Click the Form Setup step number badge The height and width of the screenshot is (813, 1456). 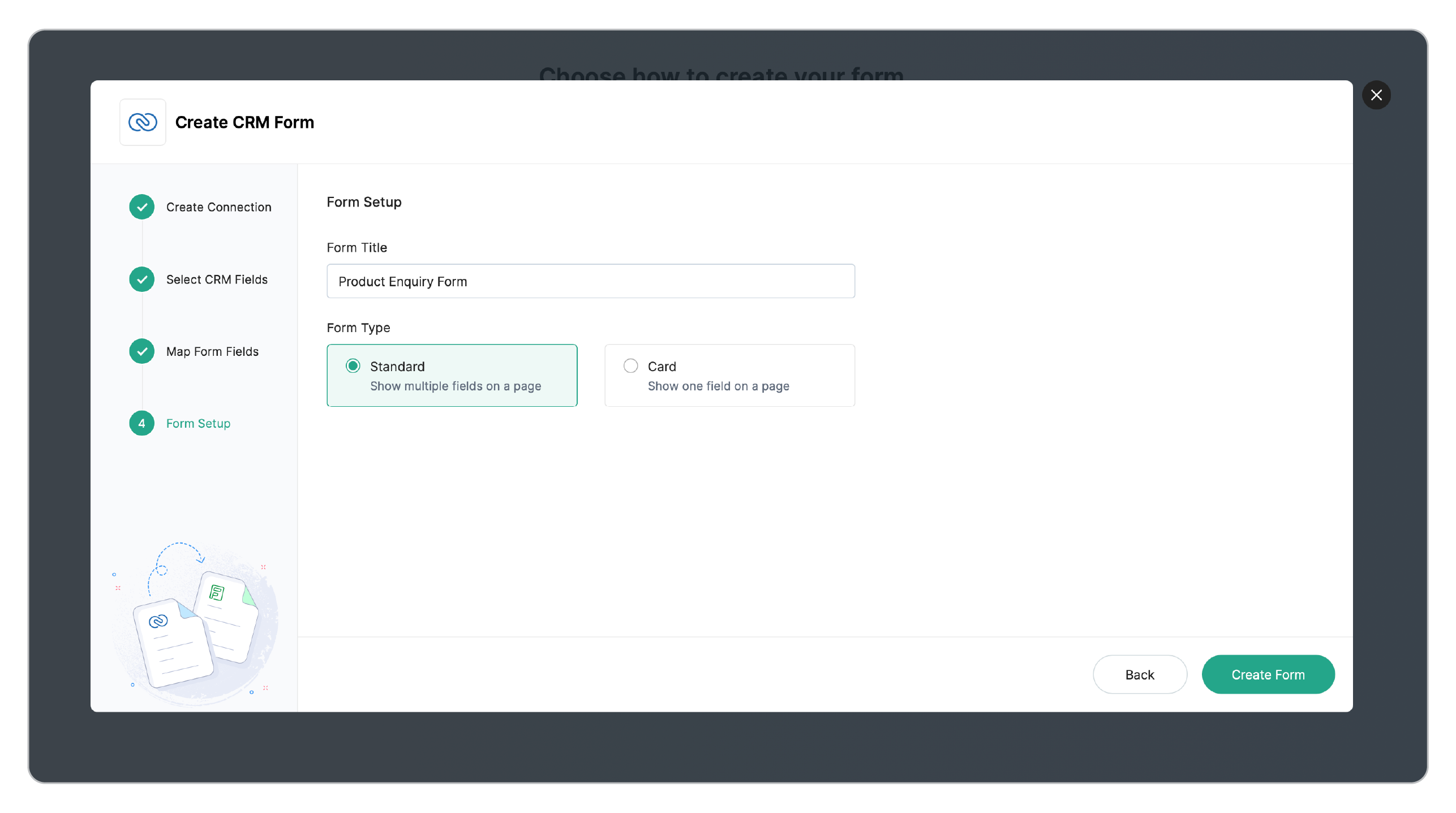click(141, 423)
